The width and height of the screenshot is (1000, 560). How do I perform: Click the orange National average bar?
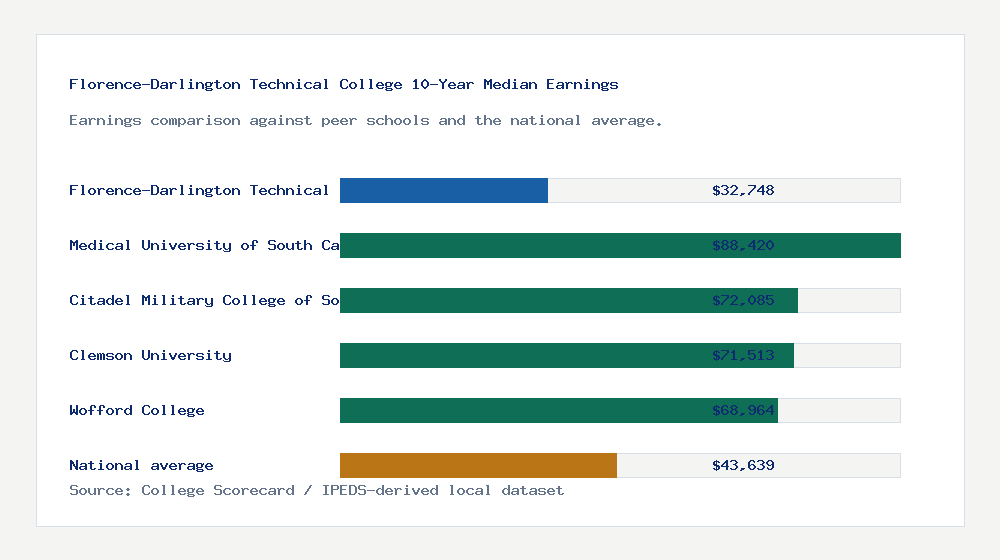click(478, 466)
